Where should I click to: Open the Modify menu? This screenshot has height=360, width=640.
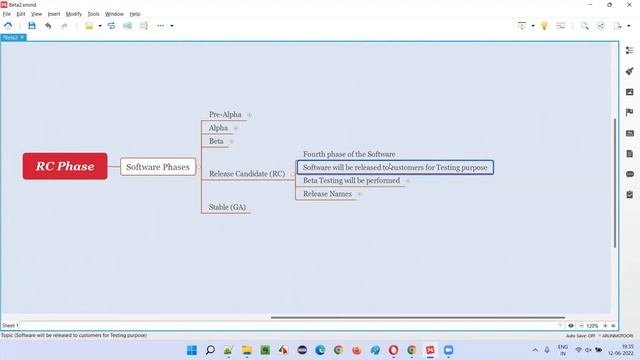(73, 14)
